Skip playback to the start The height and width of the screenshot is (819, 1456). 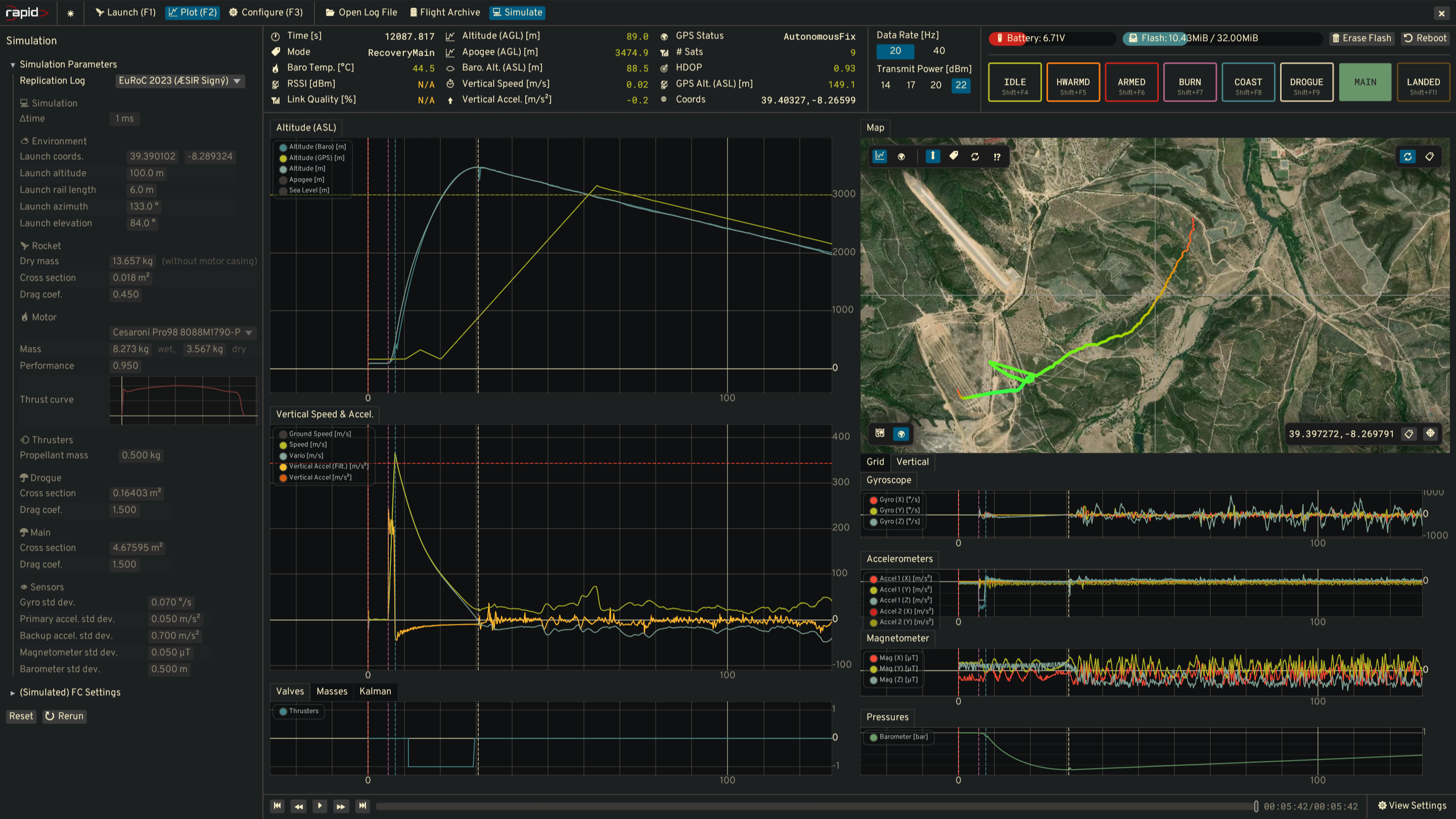pos(277,806)
